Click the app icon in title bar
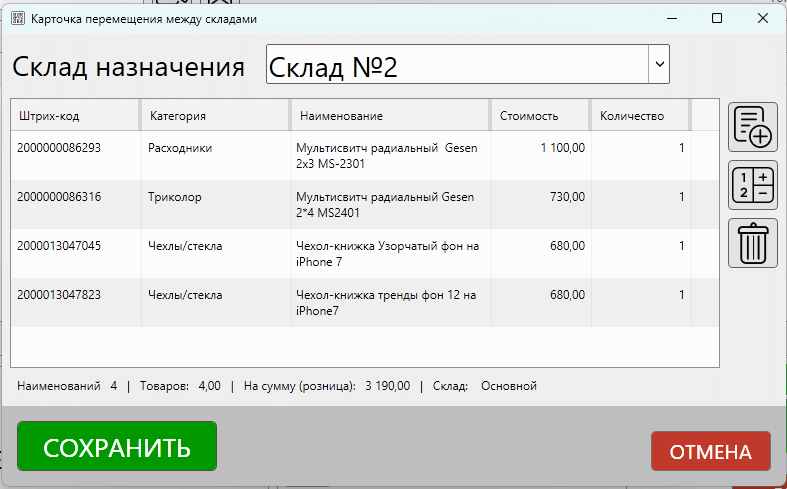Image resolution: width=787 pixels, height=489 pixels. [x=18, y=19]
